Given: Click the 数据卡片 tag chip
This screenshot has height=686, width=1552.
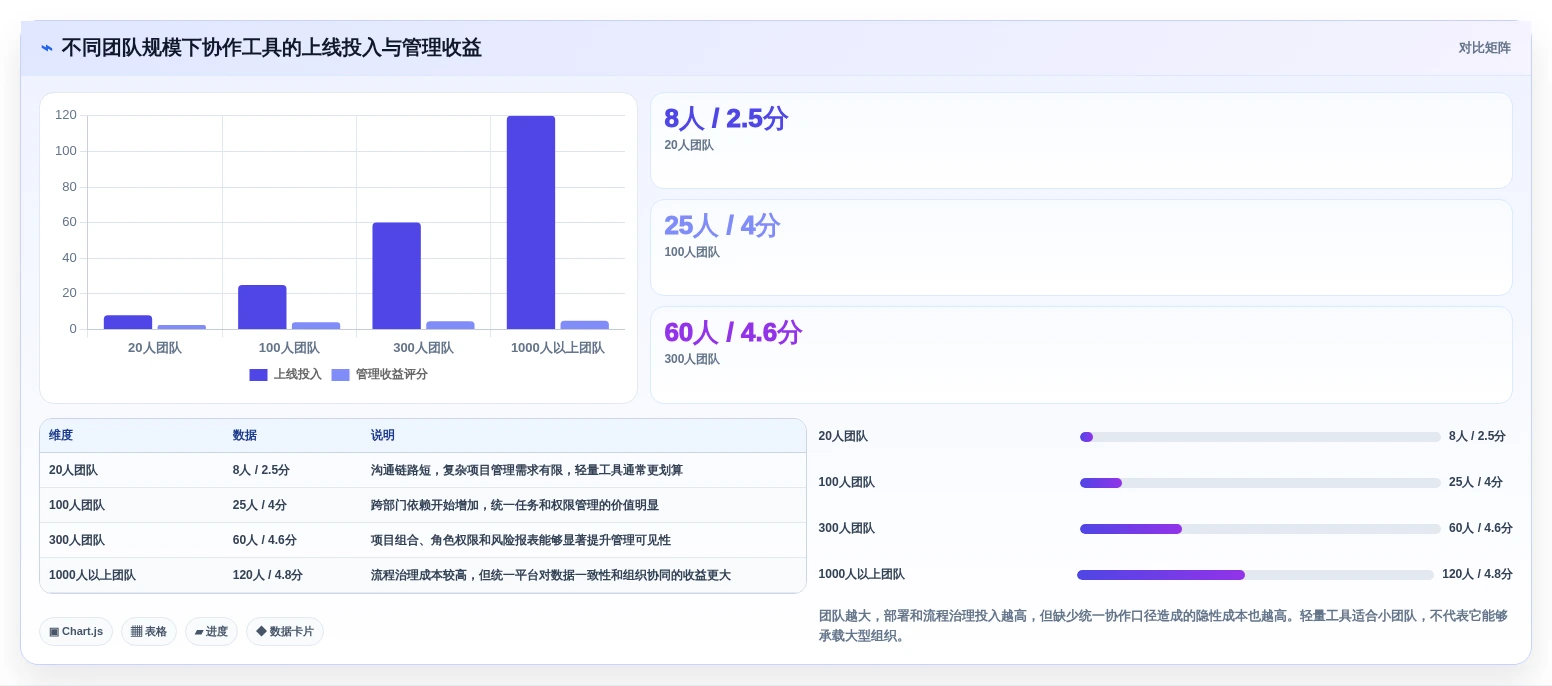Looking at the screenshot, I should [x=285, y=632].
